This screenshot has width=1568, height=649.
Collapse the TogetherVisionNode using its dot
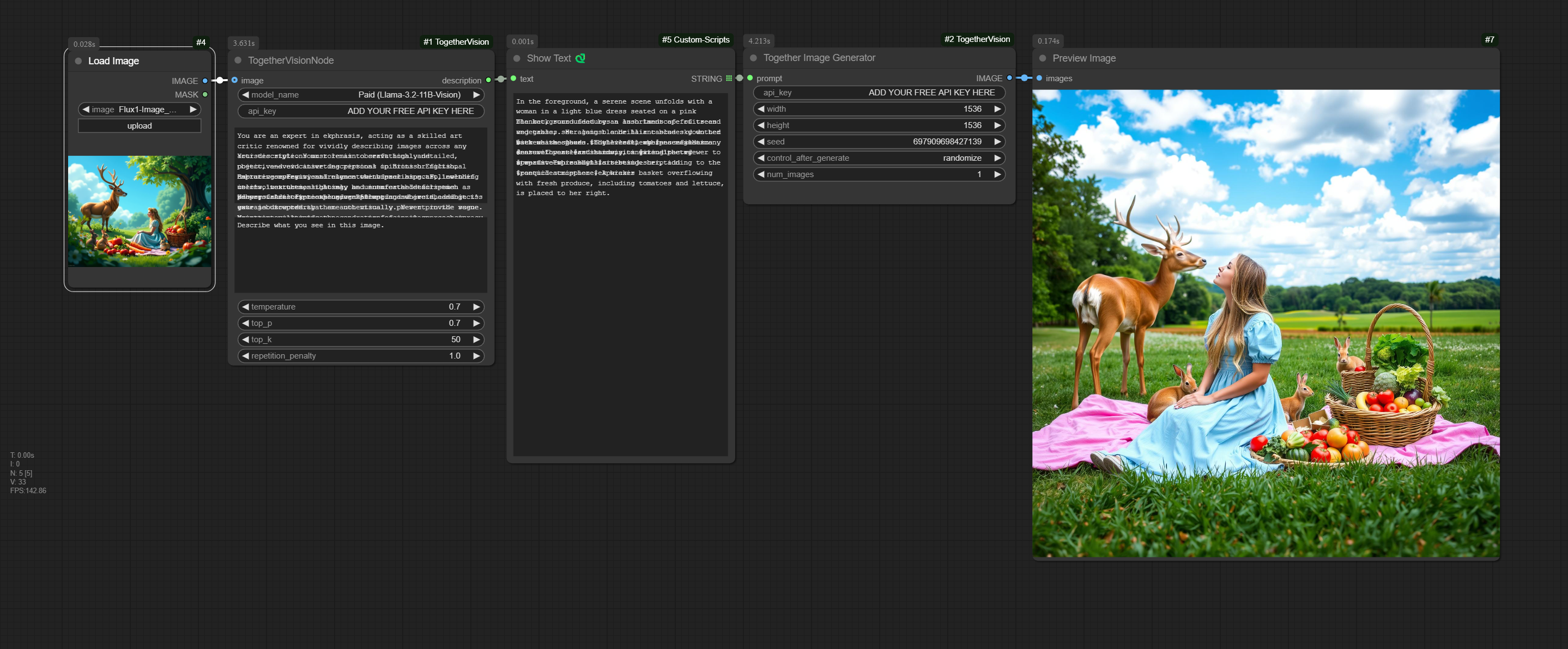coord(238,60)
